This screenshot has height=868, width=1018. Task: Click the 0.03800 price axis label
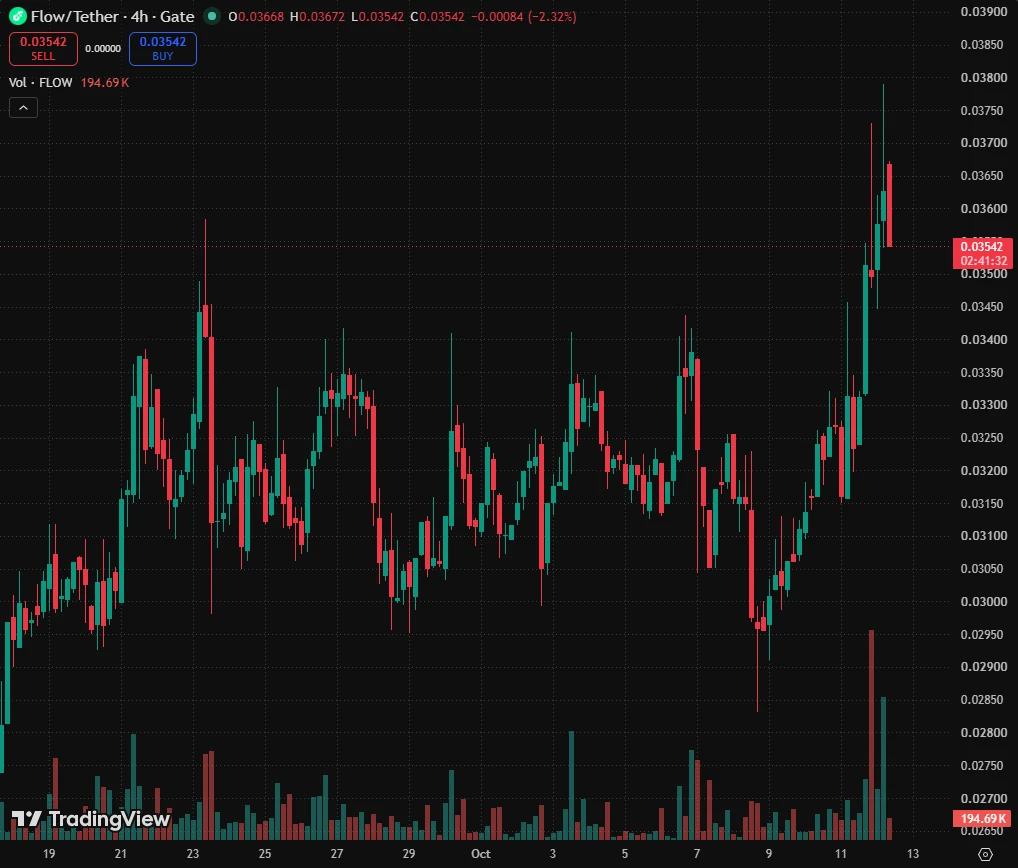(x=984, y=77)
